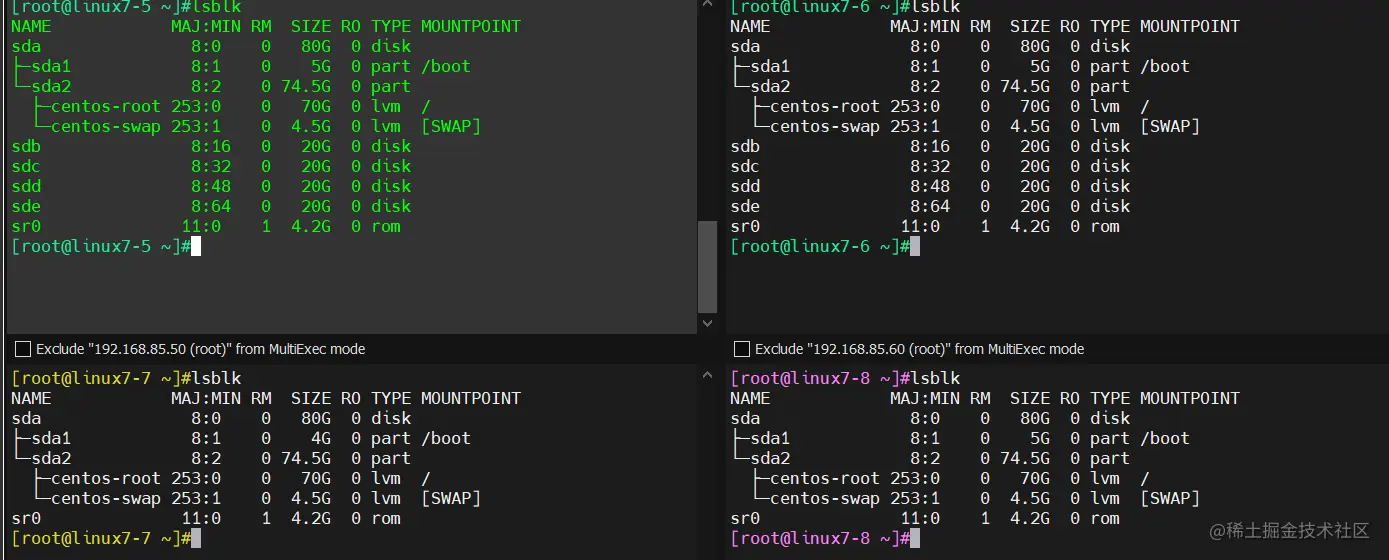The width and height of the screenshot is (1389, 560).
Task: Click the empty linux7-5 prompt with cursor
Action: pyautogui.click(x=106, y=246)
